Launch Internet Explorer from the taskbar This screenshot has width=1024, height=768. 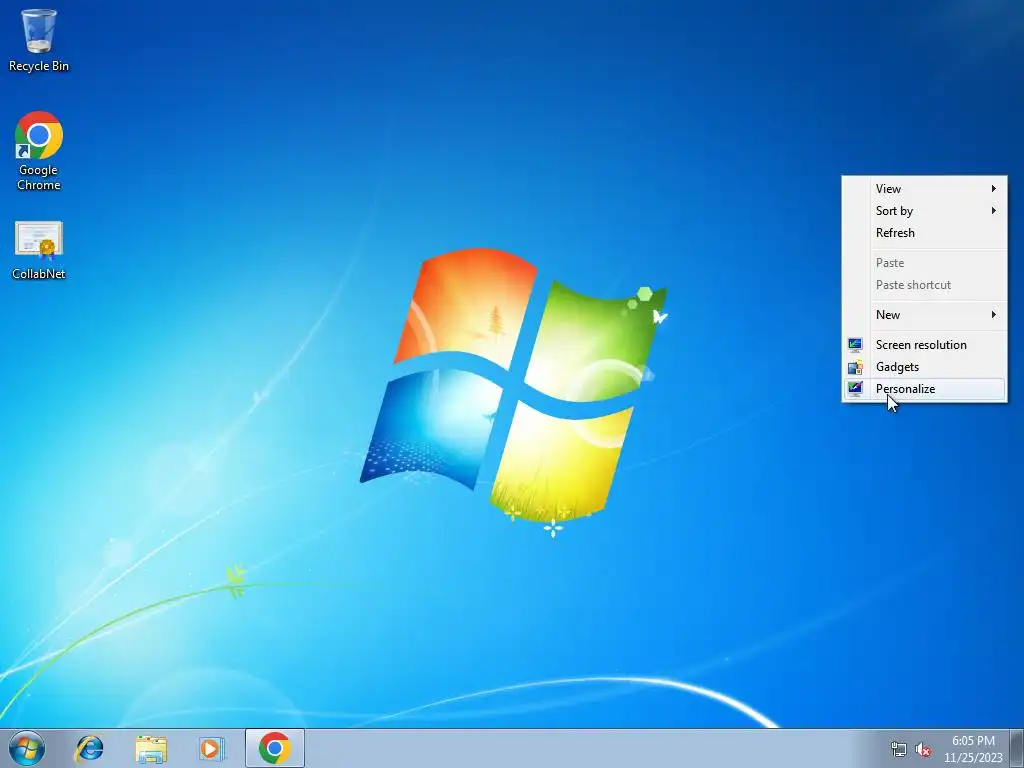coord(89,748)
